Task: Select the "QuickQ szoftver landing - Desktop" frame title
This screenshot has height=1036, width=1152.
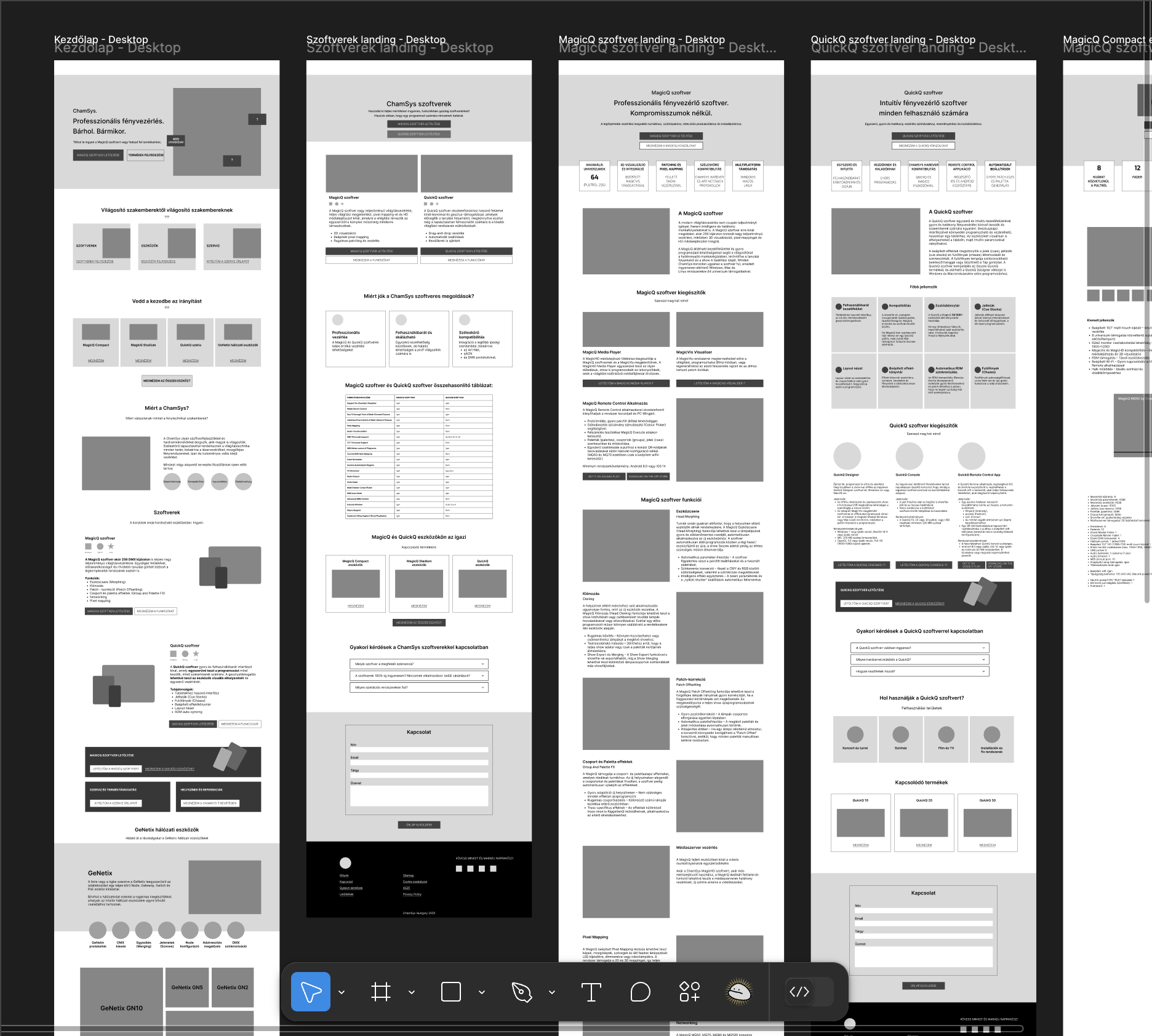Action: [892, 39]
